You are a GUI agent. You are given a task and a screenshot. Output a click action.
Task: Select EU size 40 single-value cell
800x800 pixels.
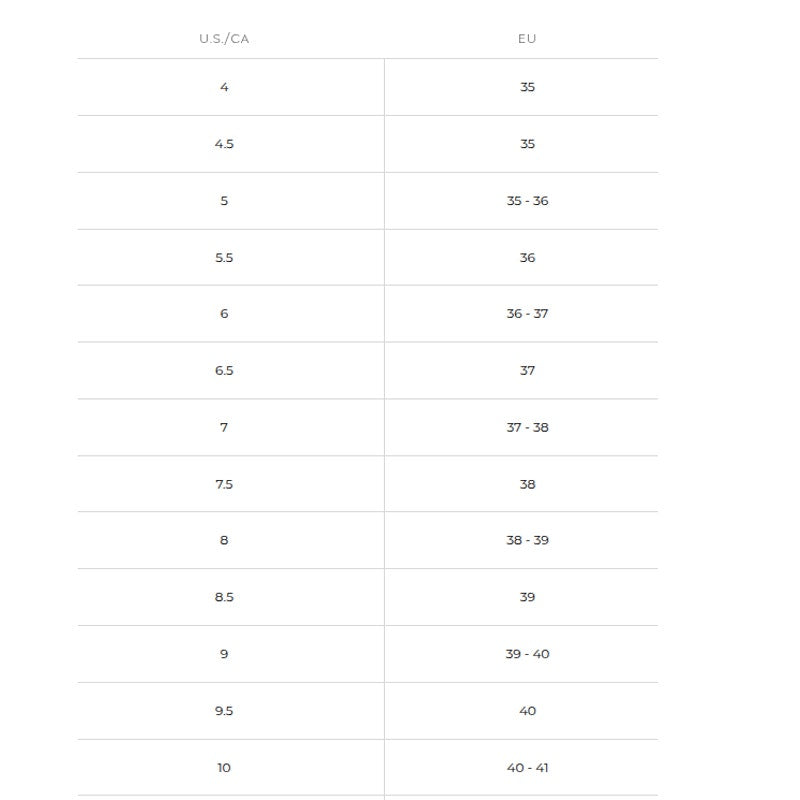pyautogui.click(x=527, y=712)
